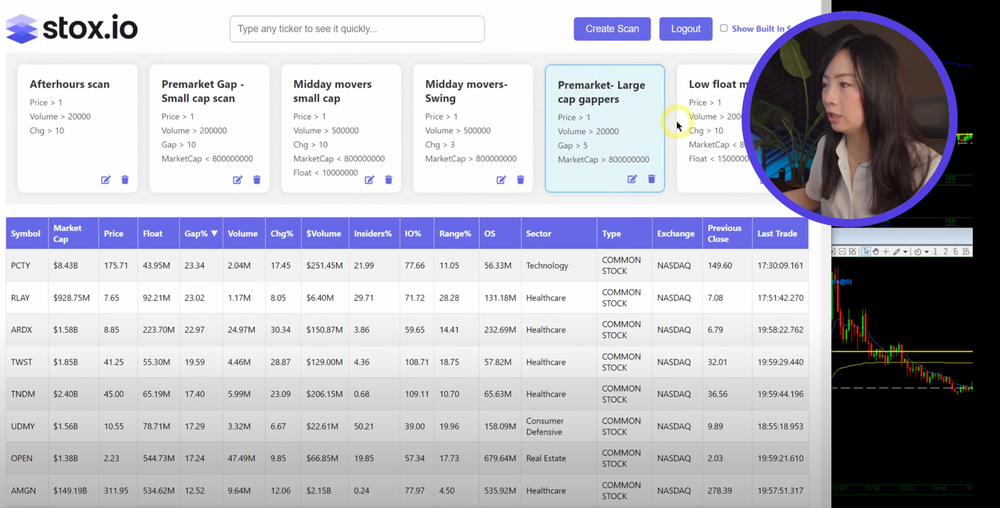The height and width of the screenshot is (508, 1000).
Task: Click the zoom out magnifier in chart toolbar
Action: (842, 252)
